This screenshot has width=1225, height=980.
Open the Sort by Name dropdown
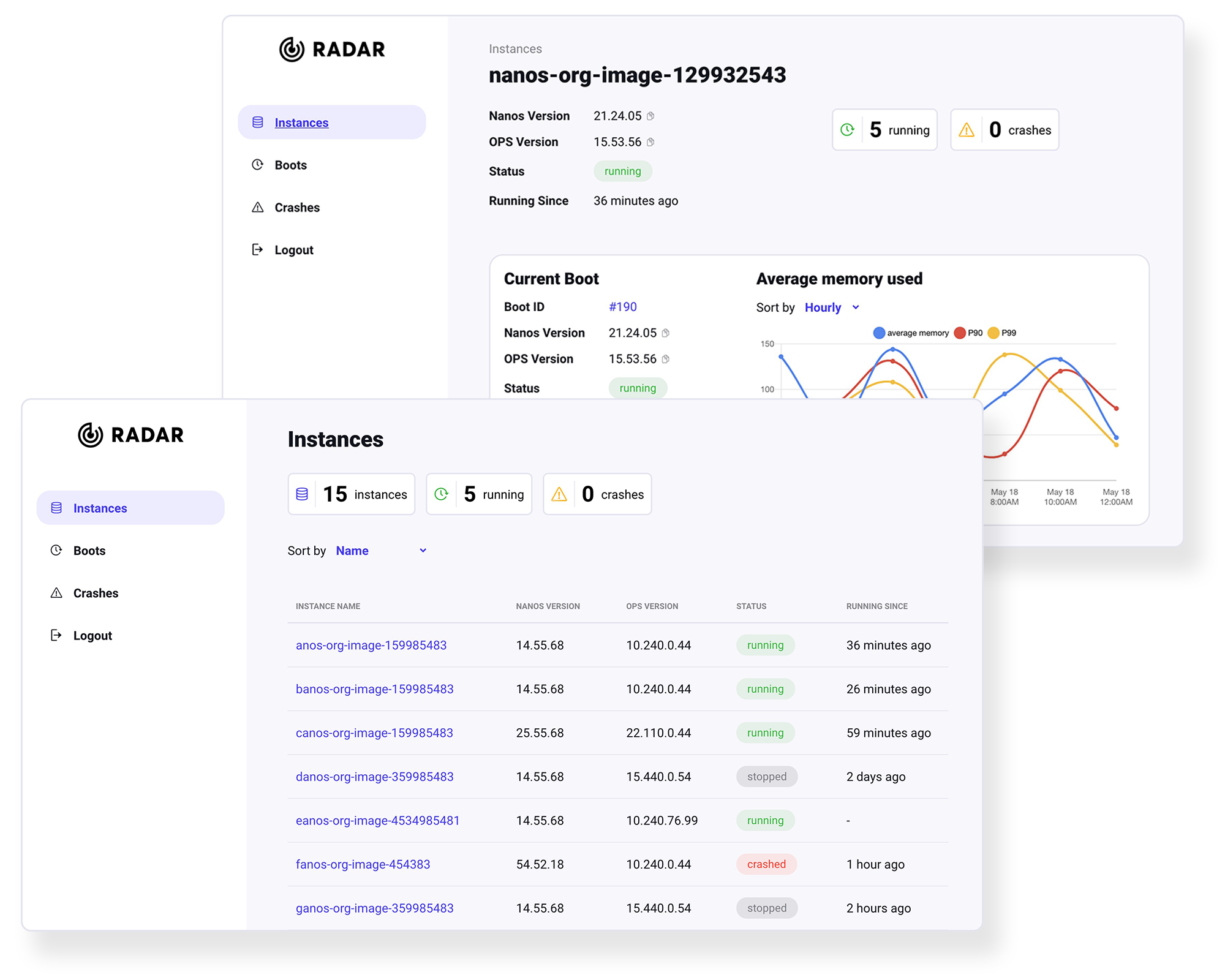tap(381, 551)
